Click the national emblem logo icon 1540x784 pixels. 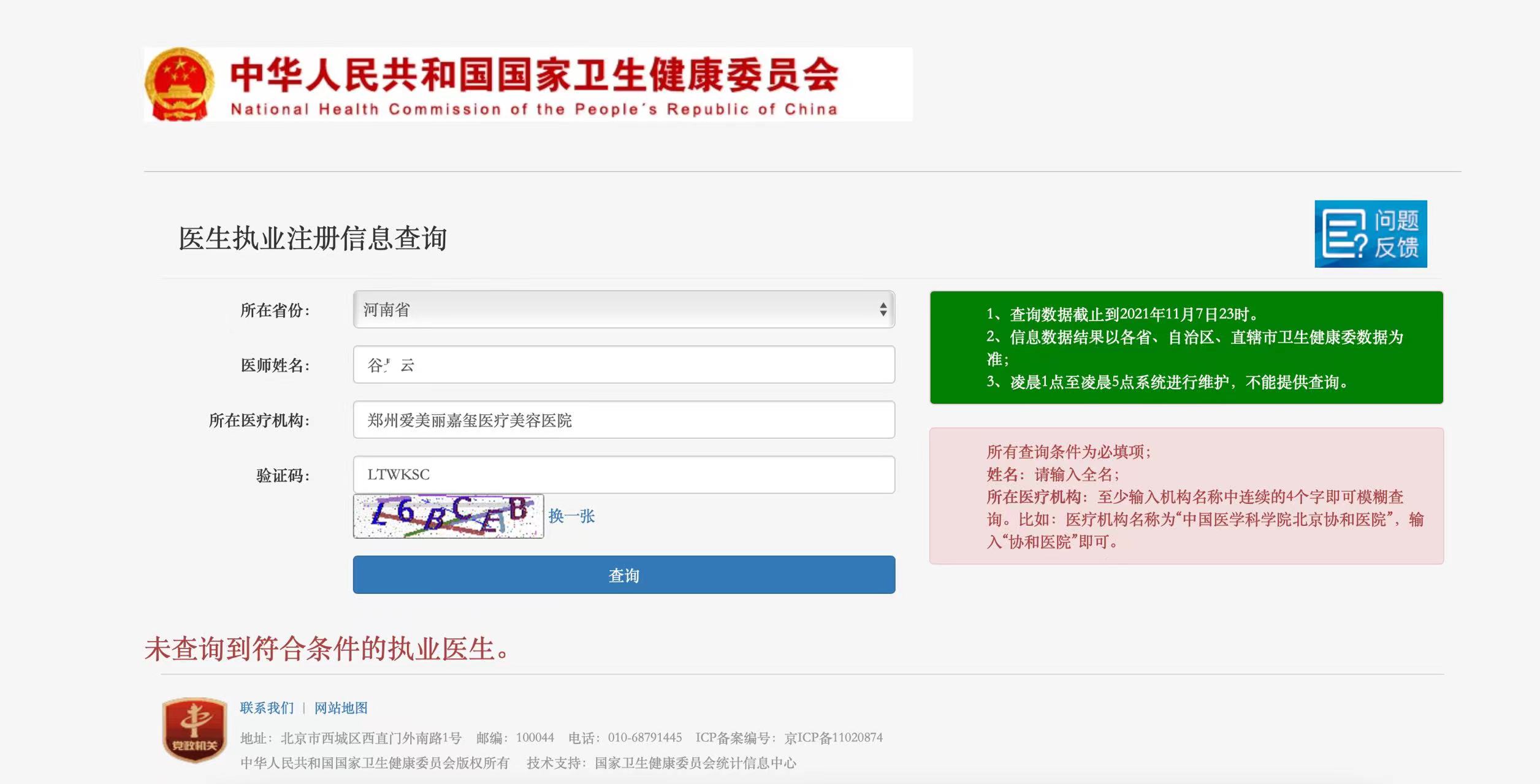pyautogui.click(x=180, y=85)
